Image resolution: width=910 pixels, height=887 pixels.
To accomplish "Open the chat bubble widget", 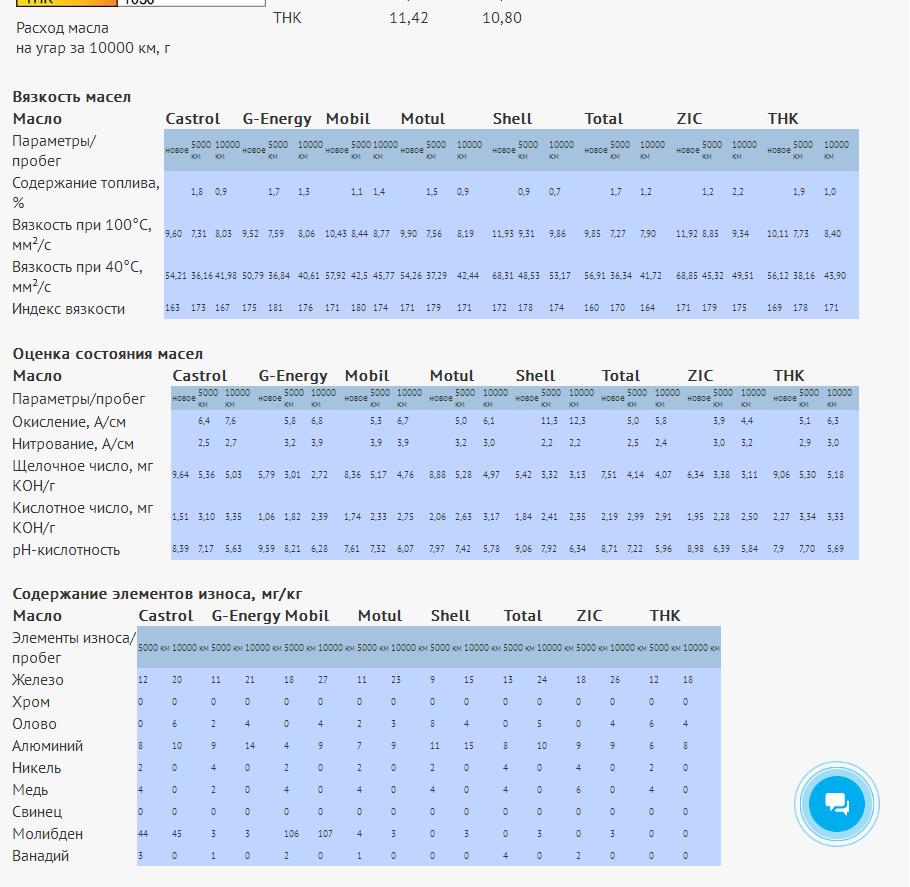I will pyautogui.click(x=836, y=804).
